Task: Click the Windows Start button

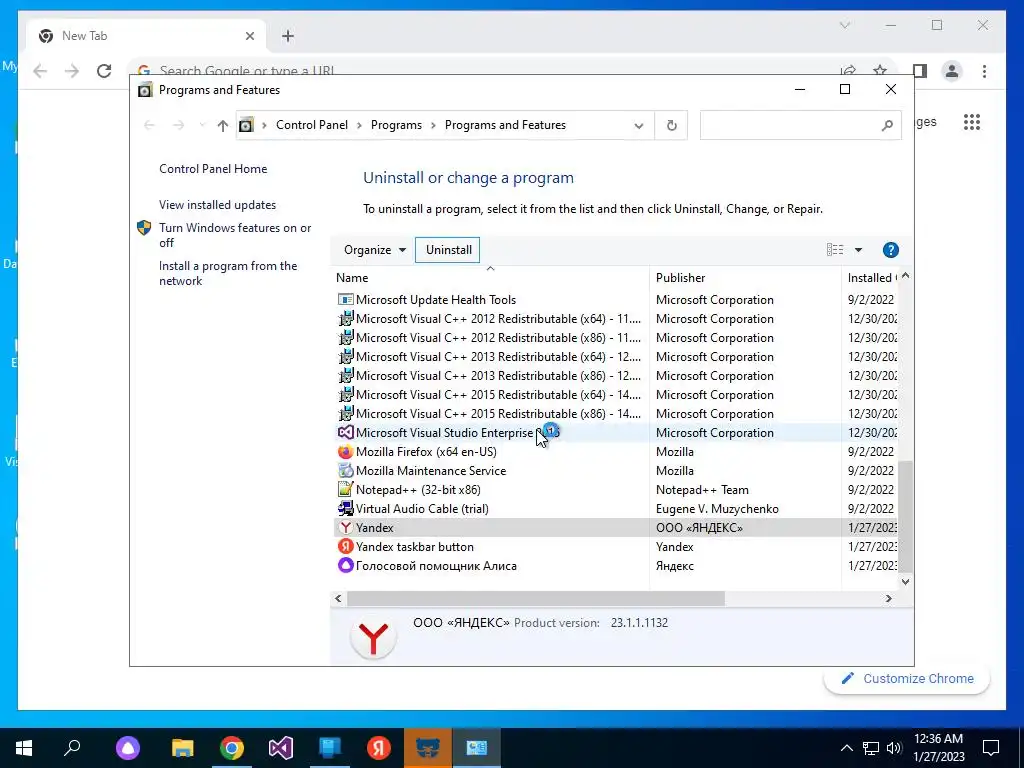Action: click(24, 748)
